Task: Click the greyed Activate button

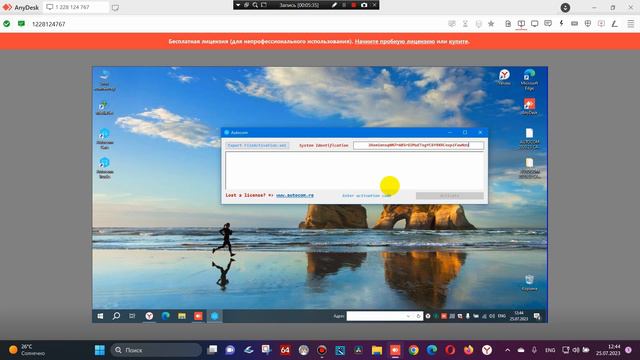Action: (x=449, y=196)
